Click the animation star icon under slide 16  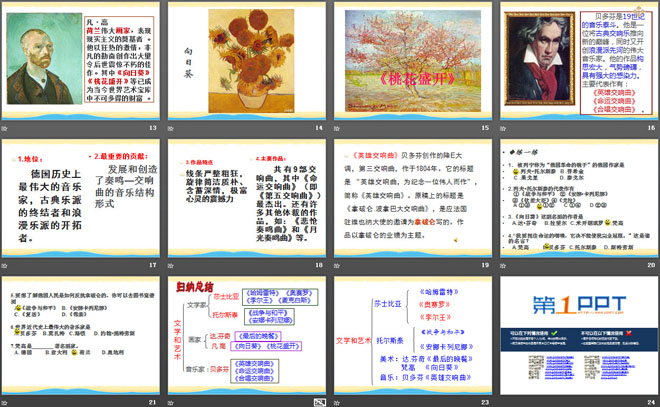[503, 128]
